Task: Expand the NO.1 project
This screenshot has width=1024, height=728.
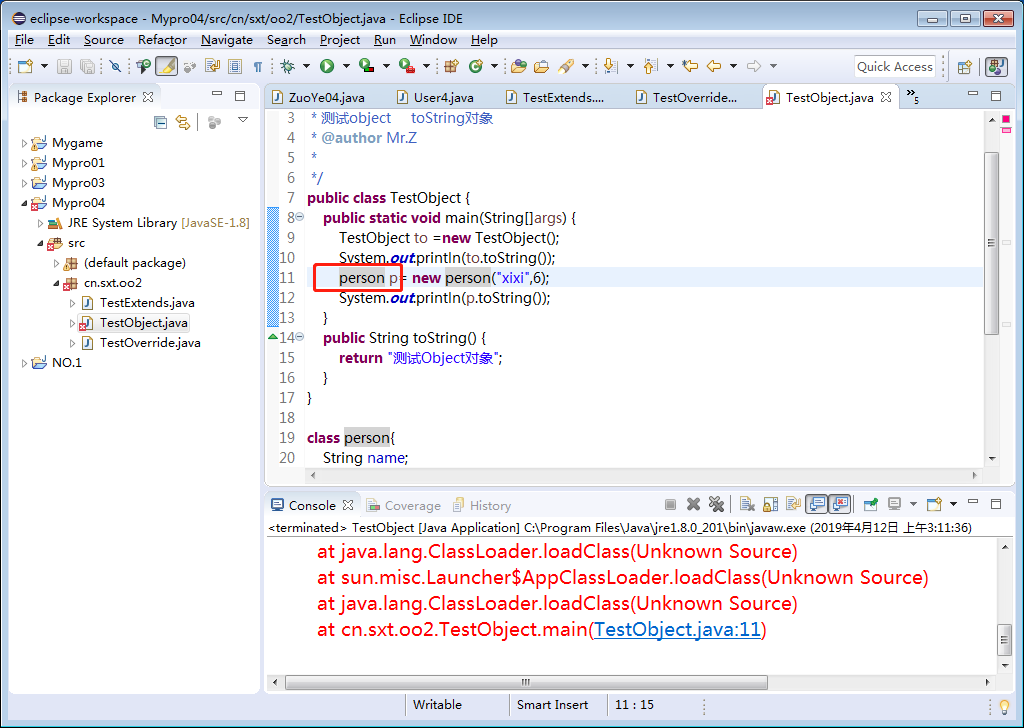Action: pyautogui.click(x=24, y=363)
